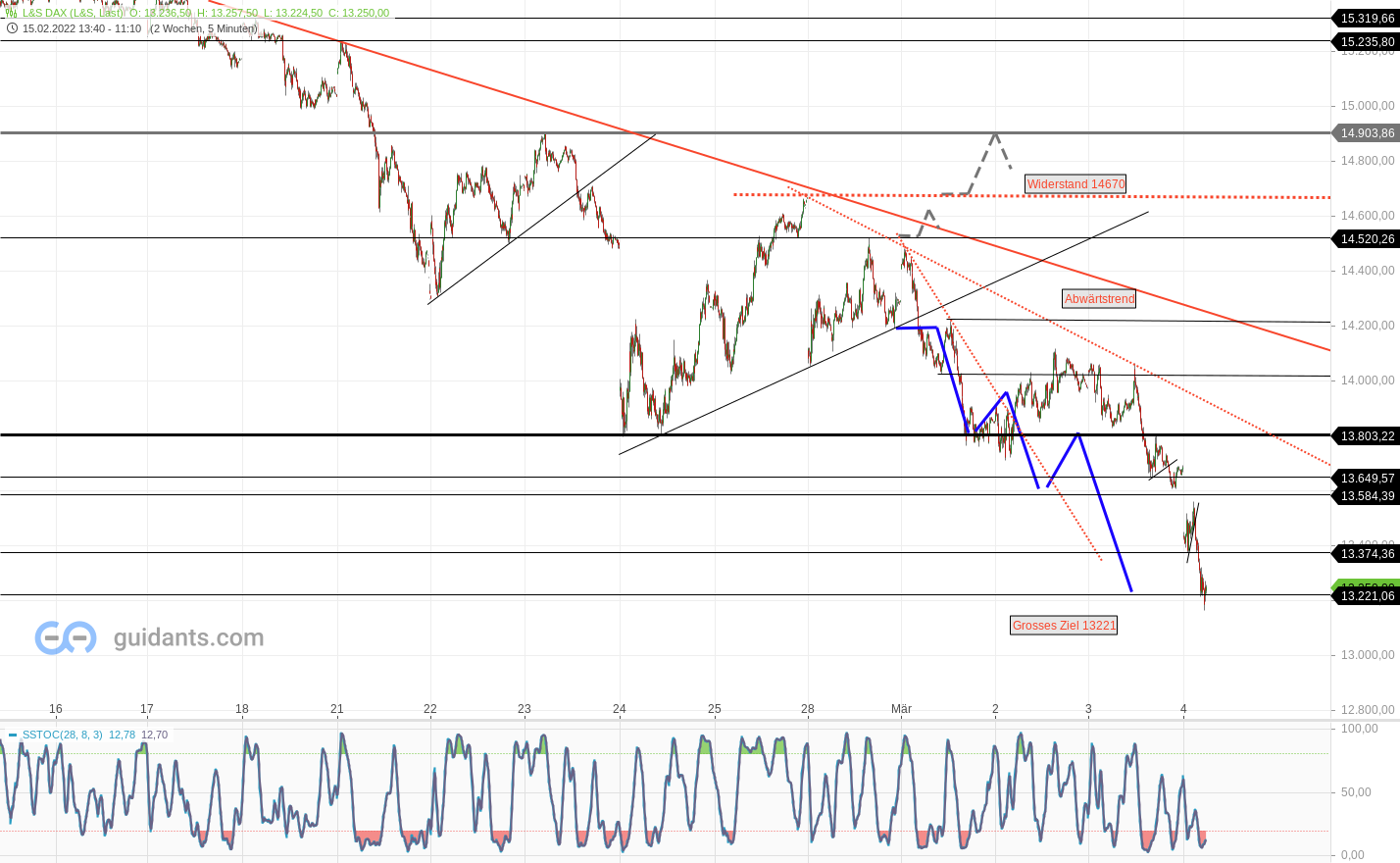
Task: Click the 15.319,66 price tag on the right axis
Action: click(1367, 17)
